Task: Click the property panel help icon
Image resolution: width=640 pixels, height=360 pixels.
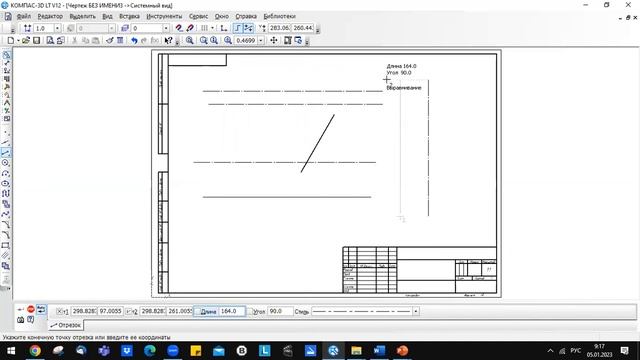Action: click(31, 320)
